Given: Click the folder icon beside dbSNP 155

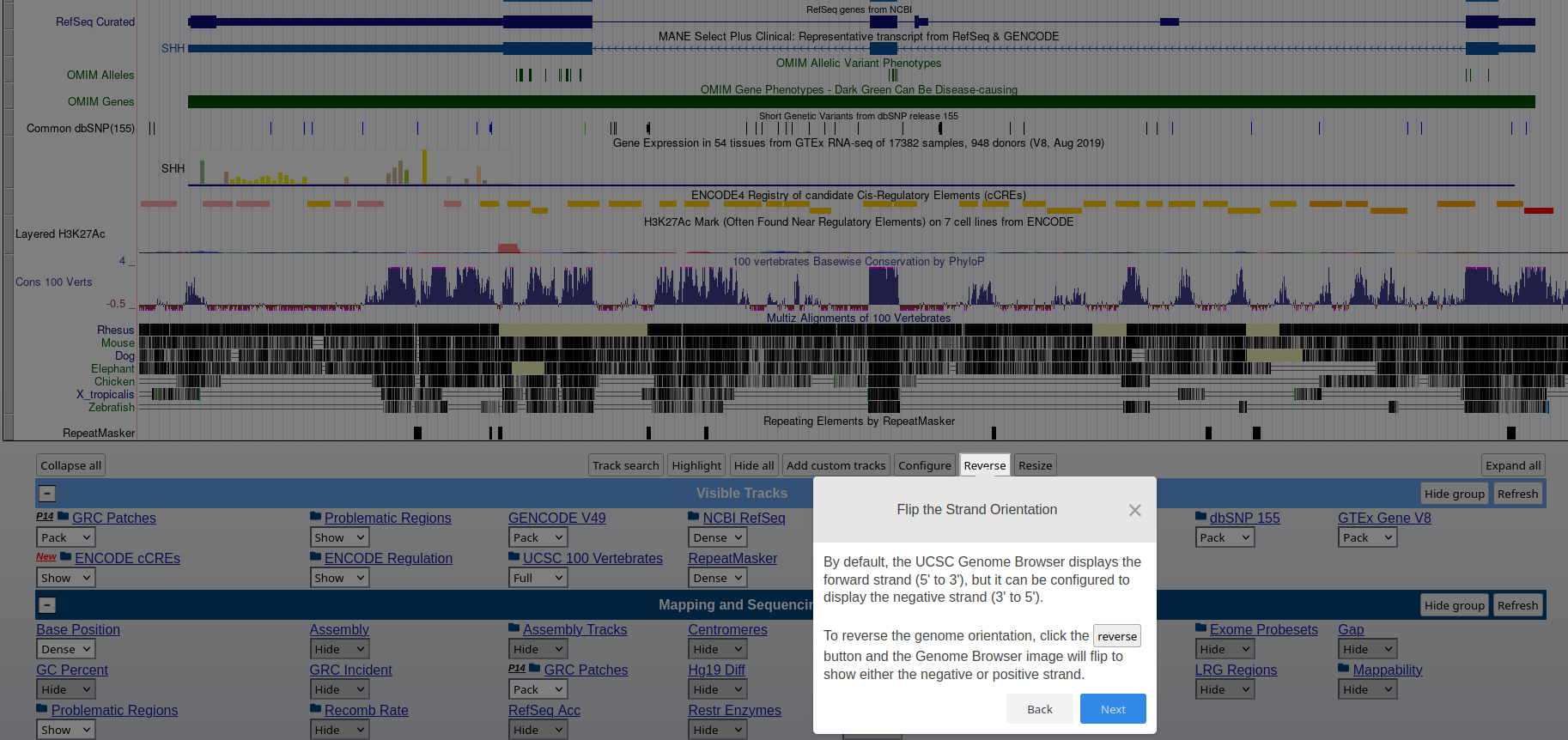Looking at the screenshot, I should [1200, 517].
